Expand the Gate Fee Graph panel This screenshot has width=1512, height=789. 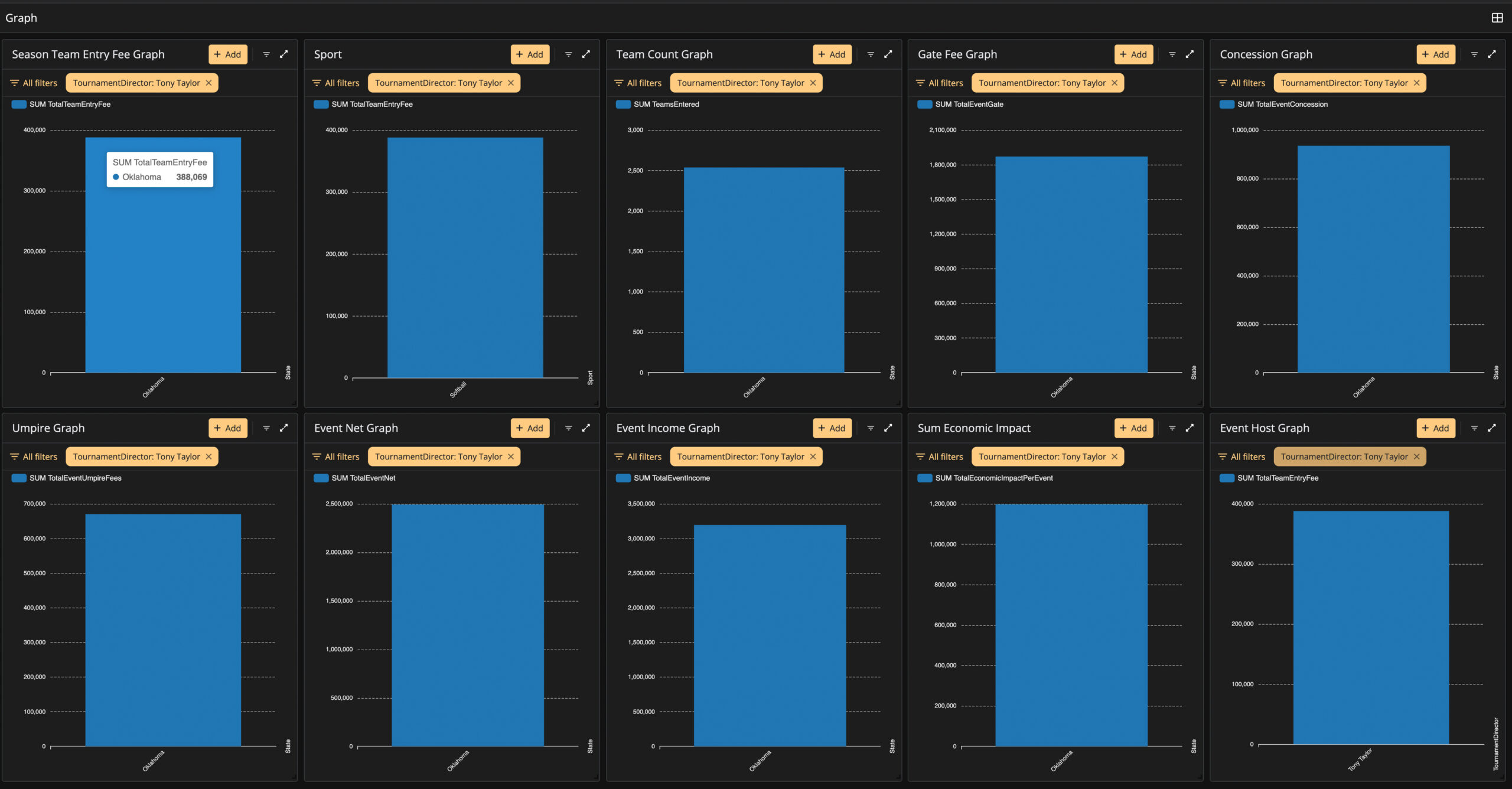(1190, 54)
